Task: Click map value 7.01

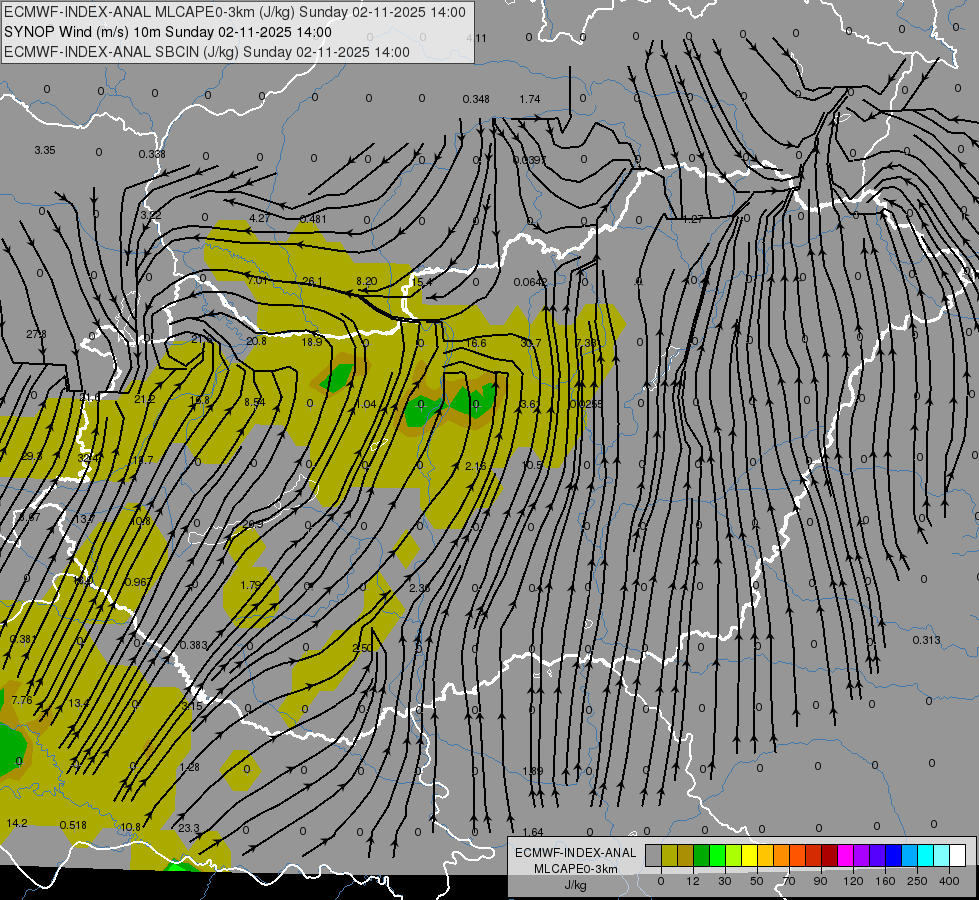Action: 258,280
